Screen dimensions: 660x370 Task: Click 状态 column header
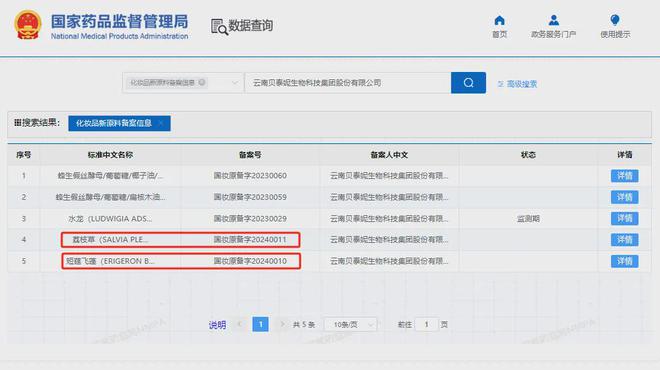[528, 155]
